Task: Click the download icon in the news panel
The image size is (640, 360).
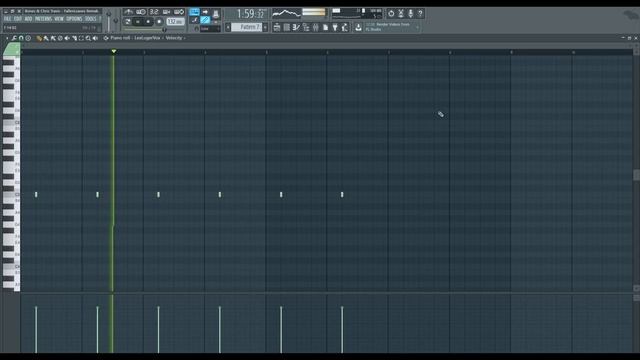Action: [358, 27]
